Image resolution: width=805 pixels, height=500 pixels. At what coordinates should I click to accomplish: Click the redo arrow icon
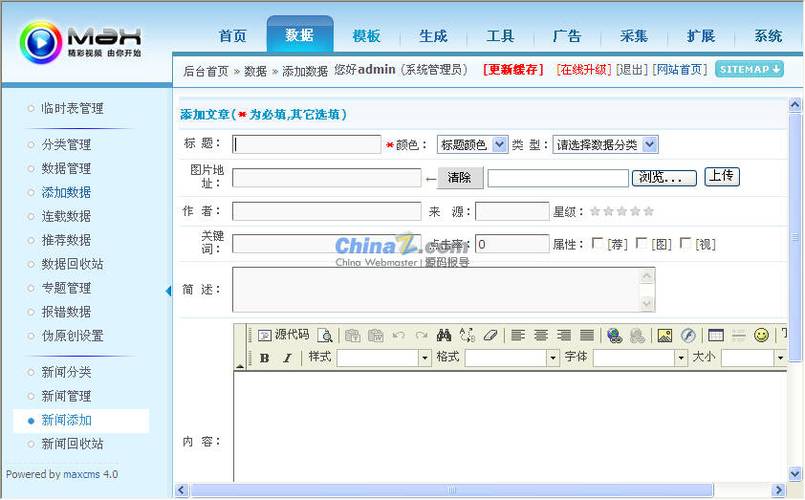pos(421,335)
